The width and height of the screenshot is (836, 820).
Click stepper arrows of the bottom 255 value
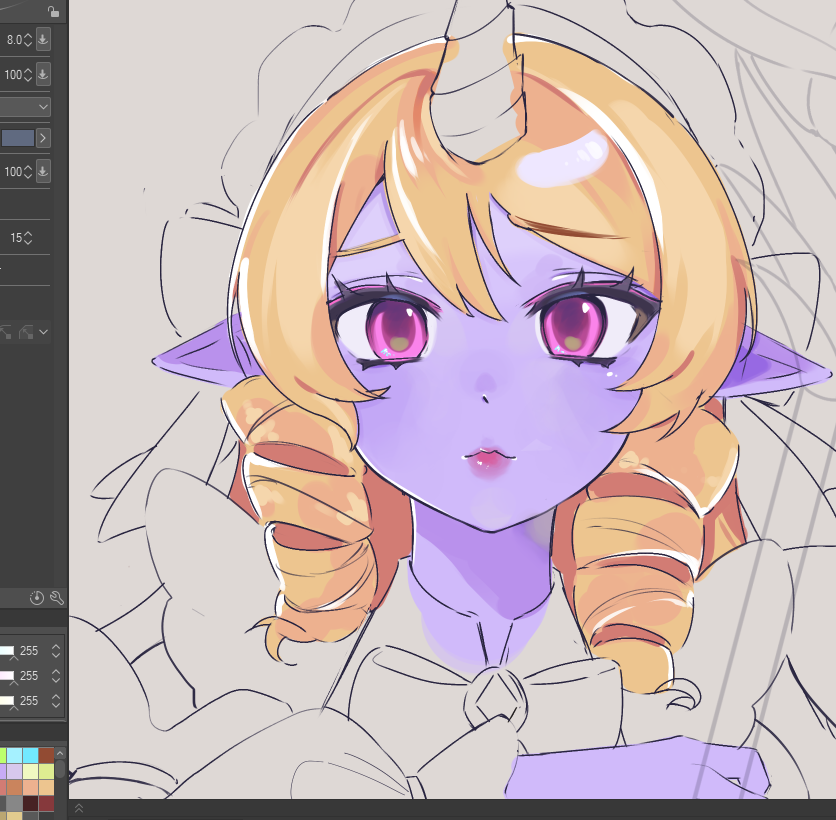(x=56, y=701)
